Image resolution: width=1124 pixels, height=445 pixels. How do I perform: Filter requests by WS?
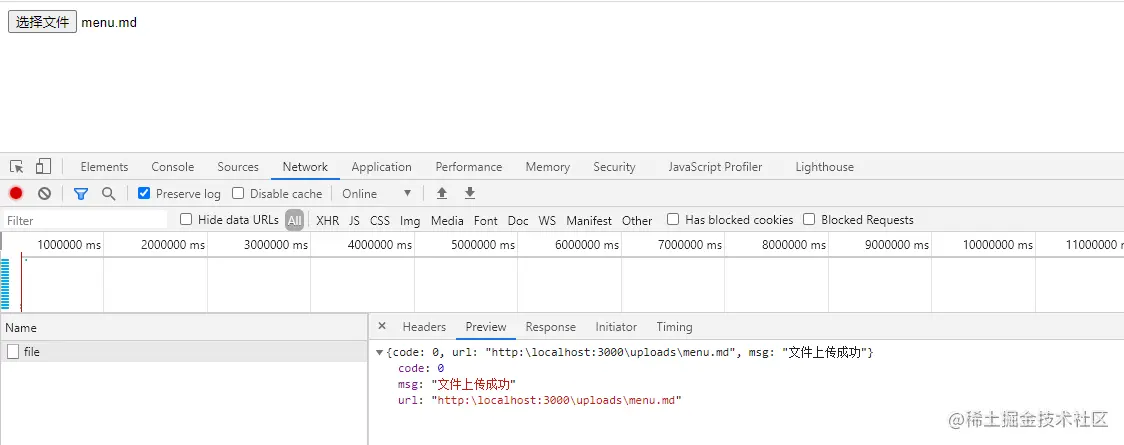[547, 221]
